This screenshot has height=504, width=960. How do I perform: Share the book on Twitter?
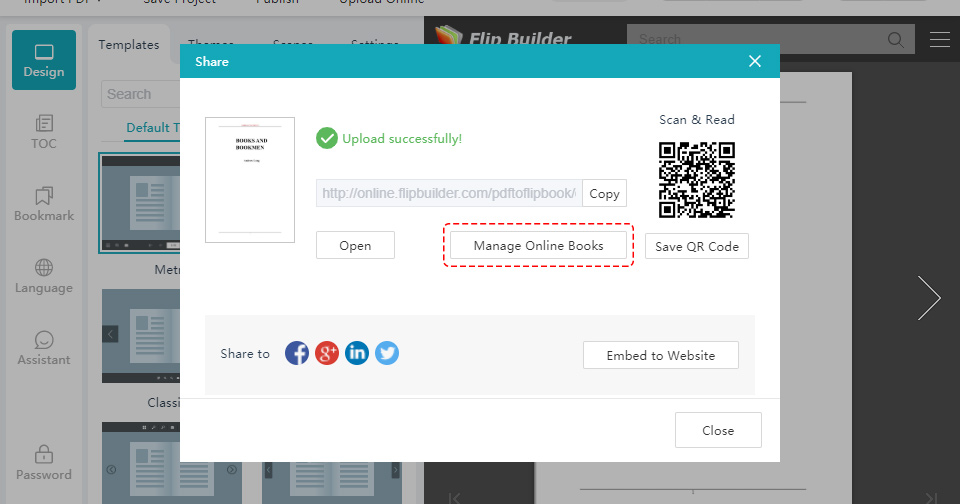coord(387,353)
